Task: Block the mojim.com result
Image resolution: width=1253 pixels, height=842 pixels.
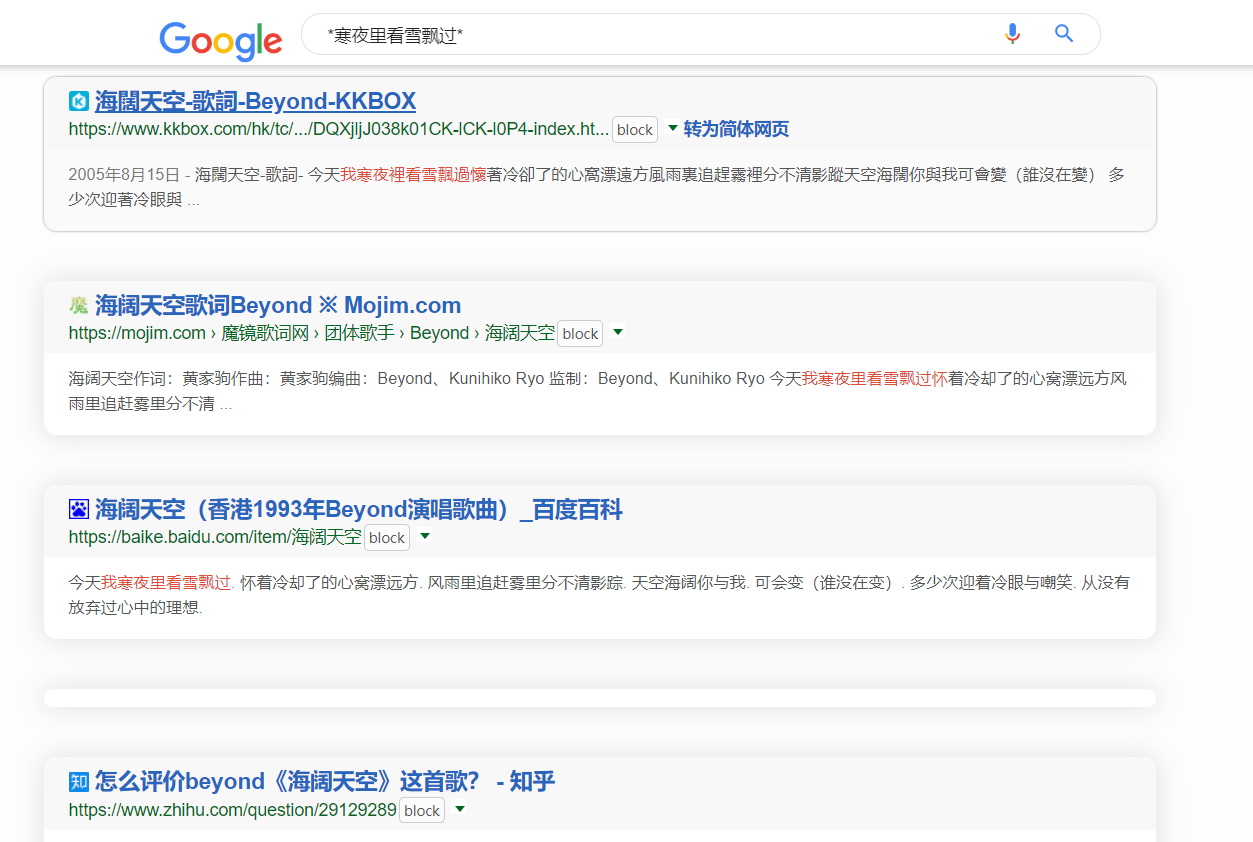Action: [x=580, y=334]
